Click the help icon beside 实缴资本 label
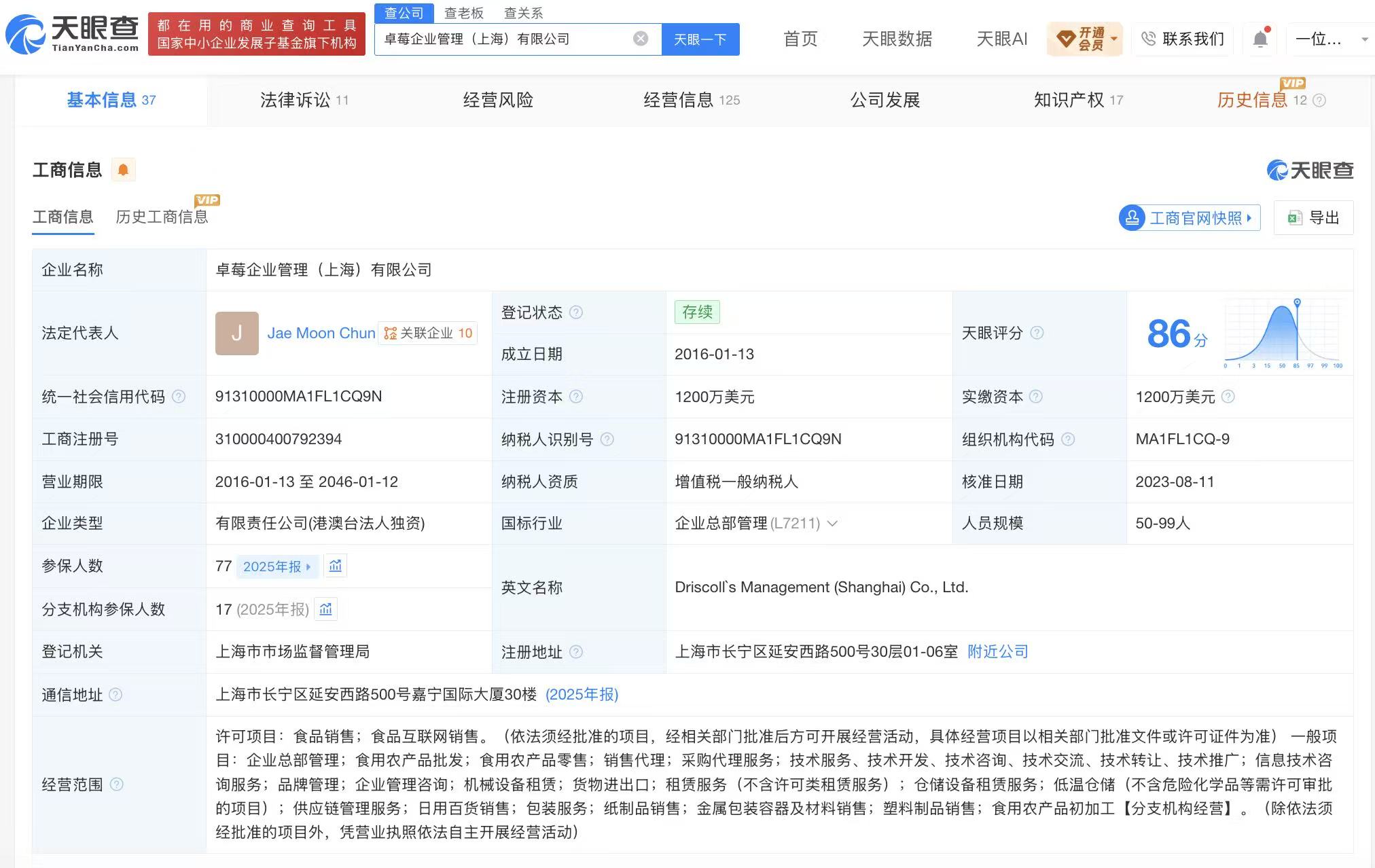1375x868 pixels. click(1036, 397)
